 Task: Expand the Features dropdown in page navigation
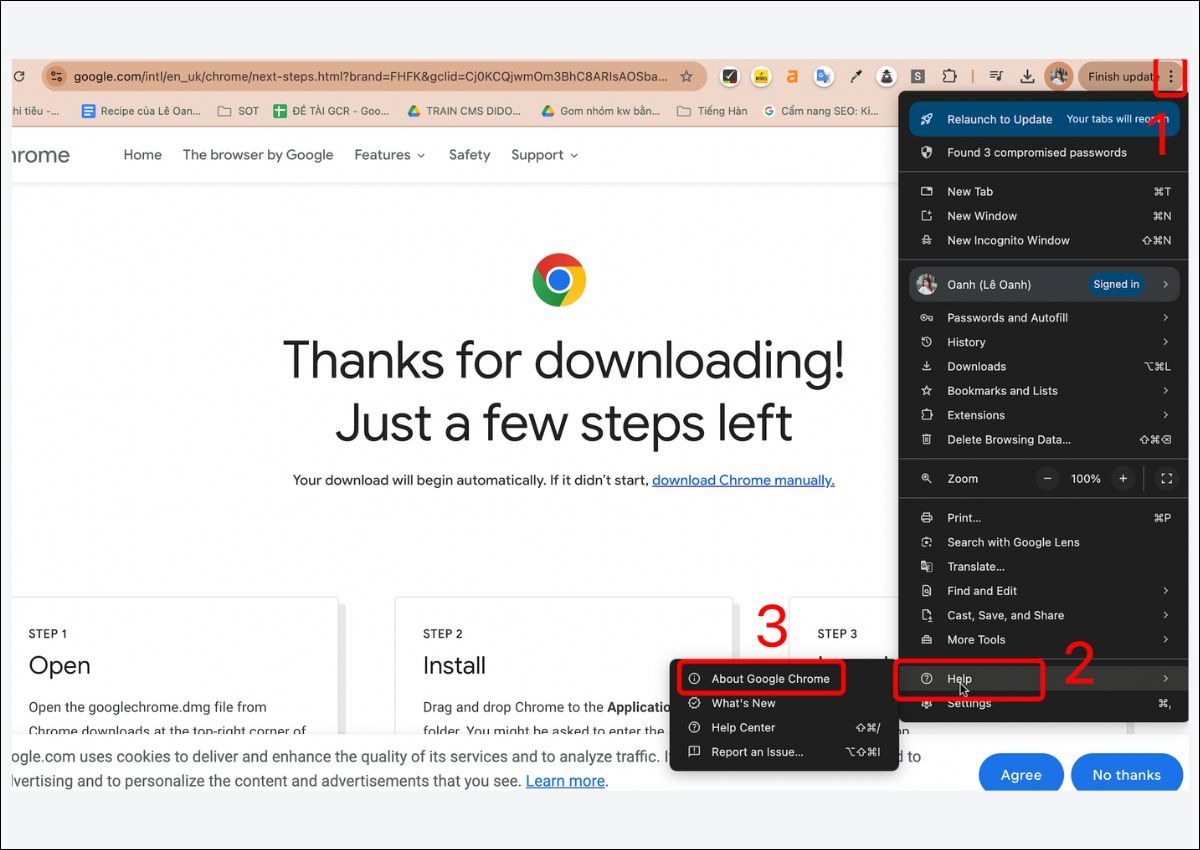pos(390,155)
